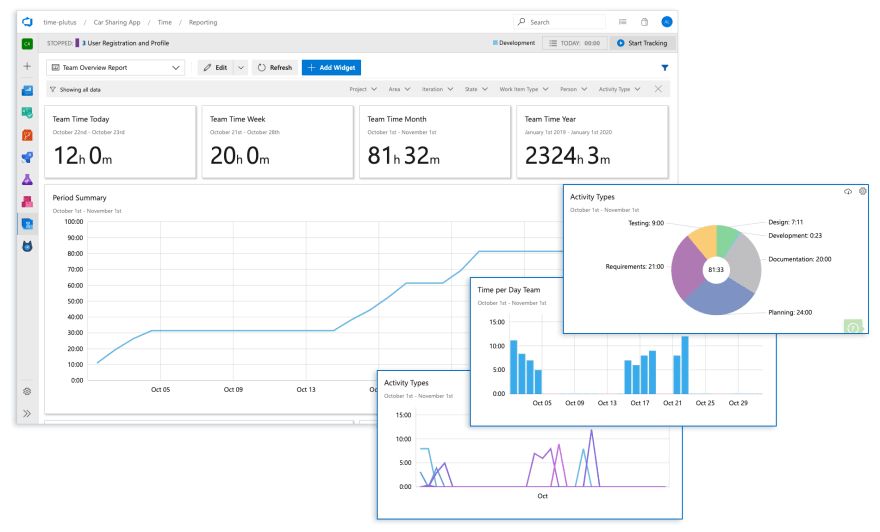Click the Azure DevOps logo icon
The width and height of the screenshot is (880, 532).
point(27,22)
